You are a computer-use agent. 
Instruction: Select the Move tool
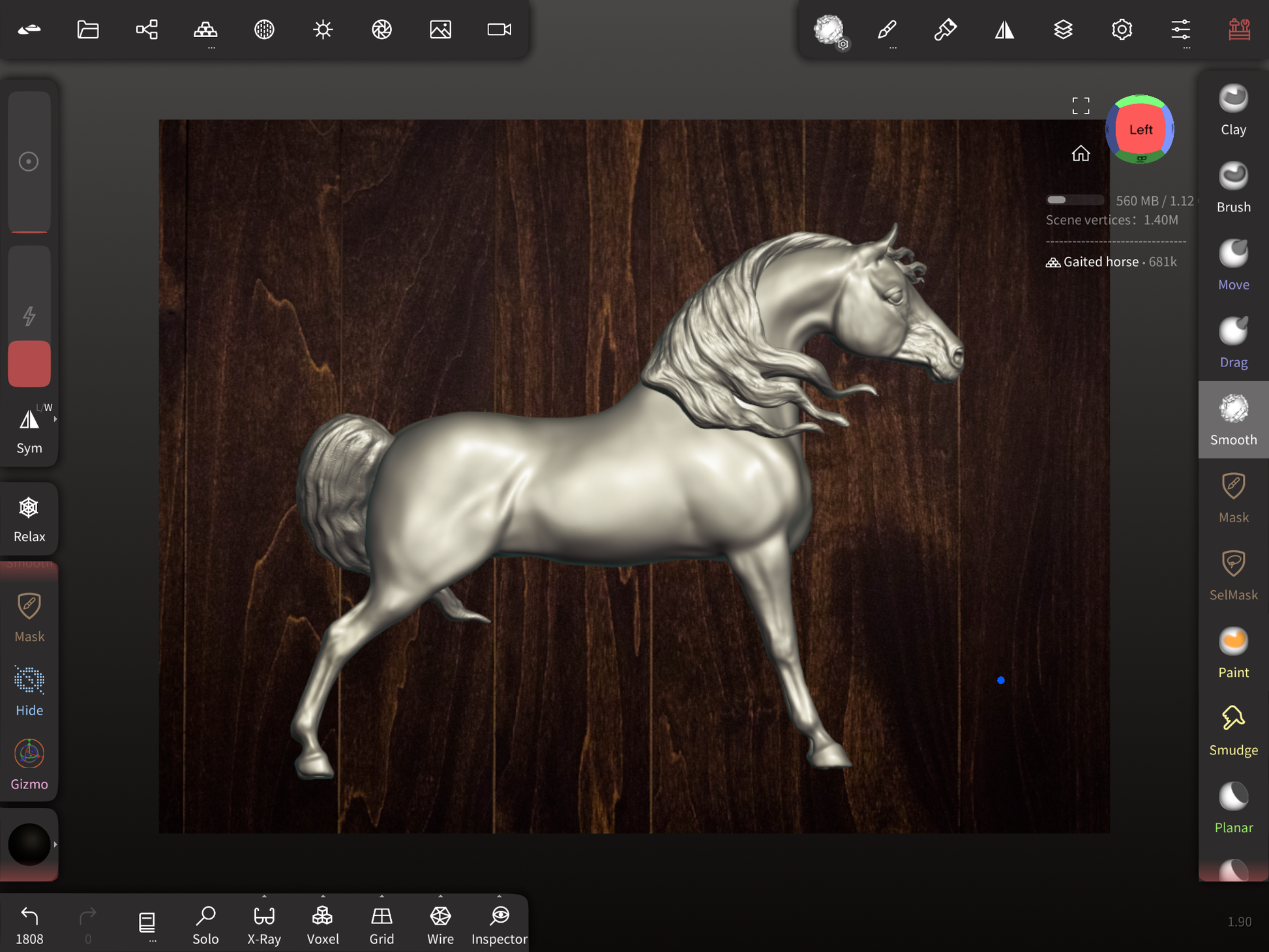(x=1232, y=265)
